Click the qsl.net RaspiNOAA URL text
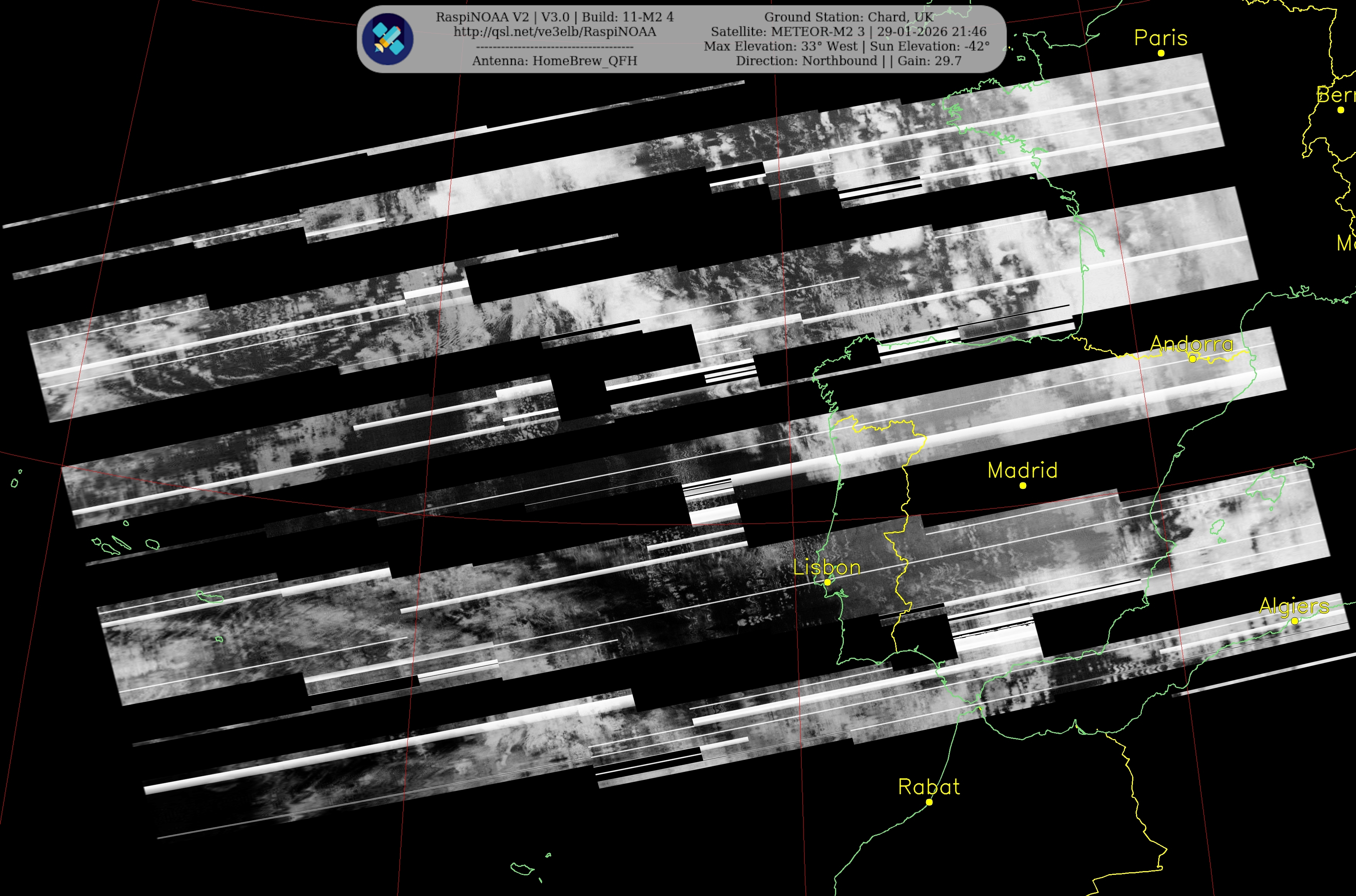Screen dimensions: 1356x896 tap(554, 32)
